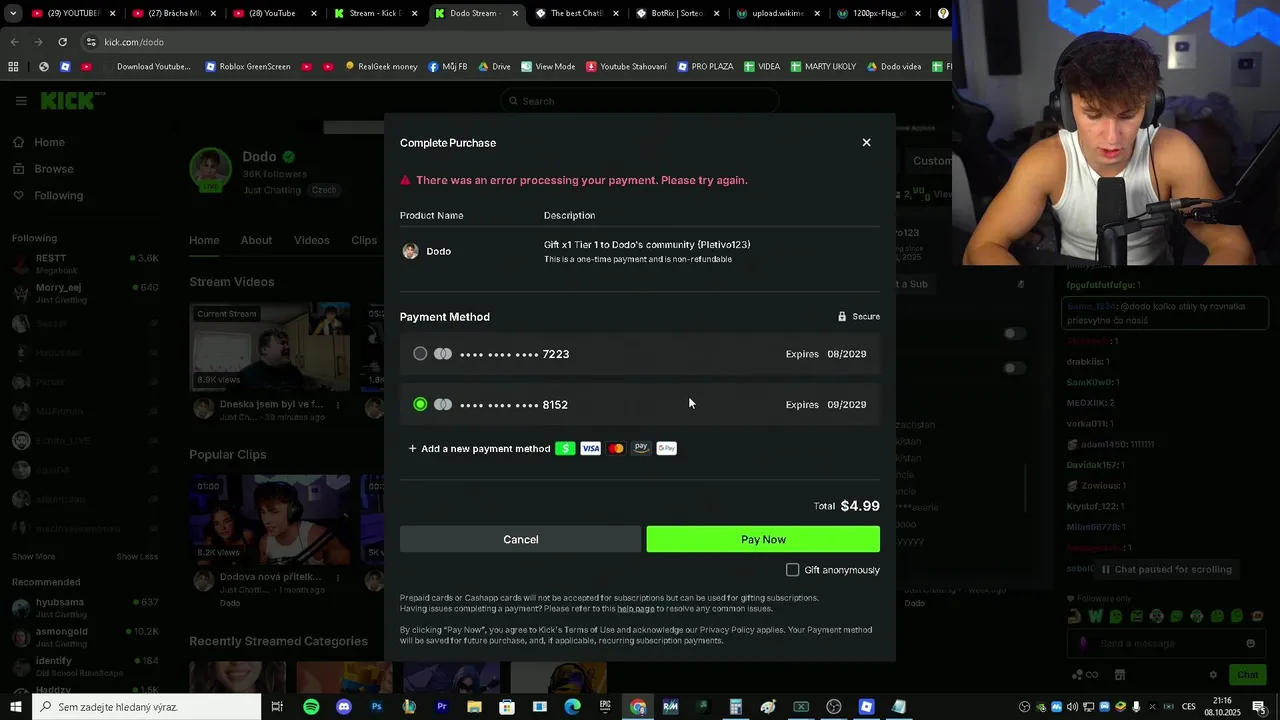Open Drive bookmark
The width and height of the screenshot is (1280, 720).
click(494, 67)
